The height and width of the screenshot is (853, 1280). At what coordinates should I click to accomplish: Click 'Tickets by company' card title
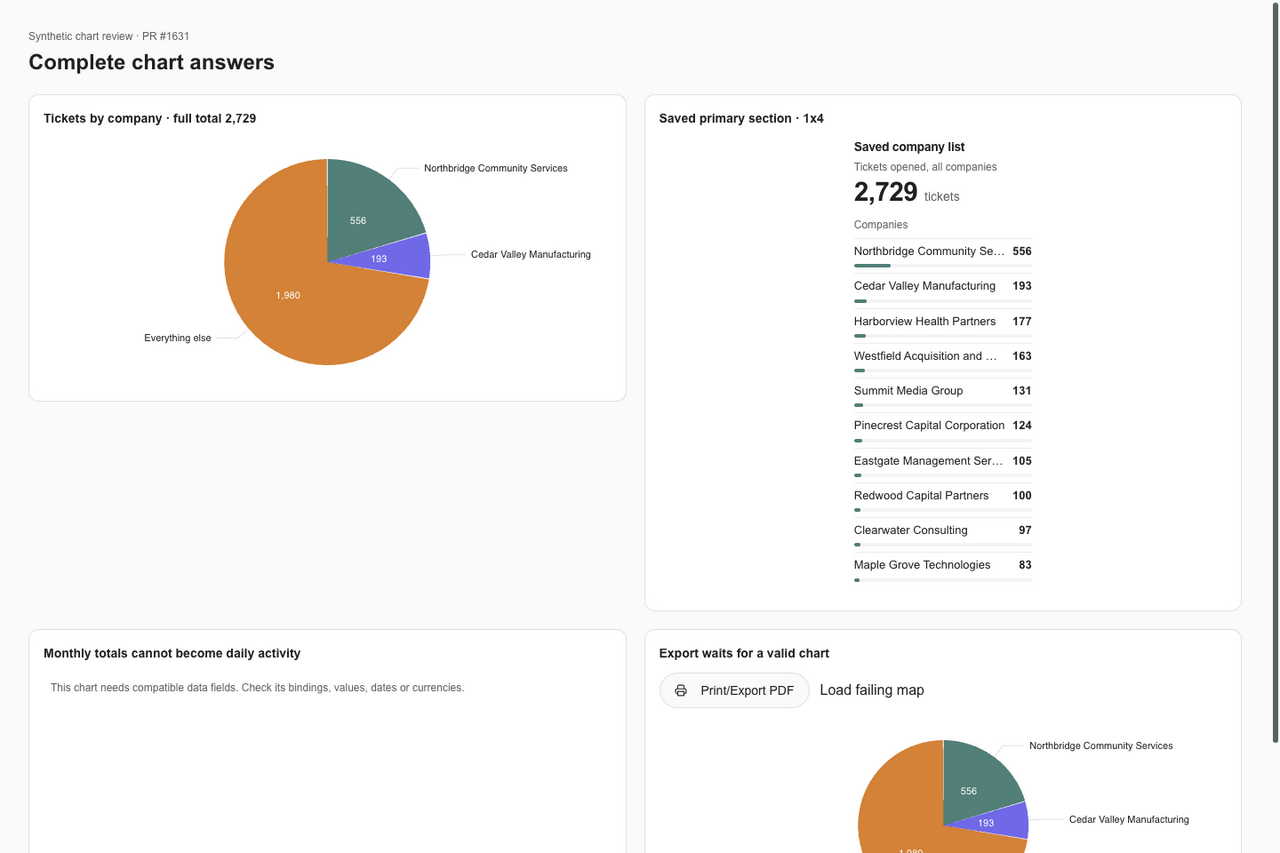[x=150, y=118]
